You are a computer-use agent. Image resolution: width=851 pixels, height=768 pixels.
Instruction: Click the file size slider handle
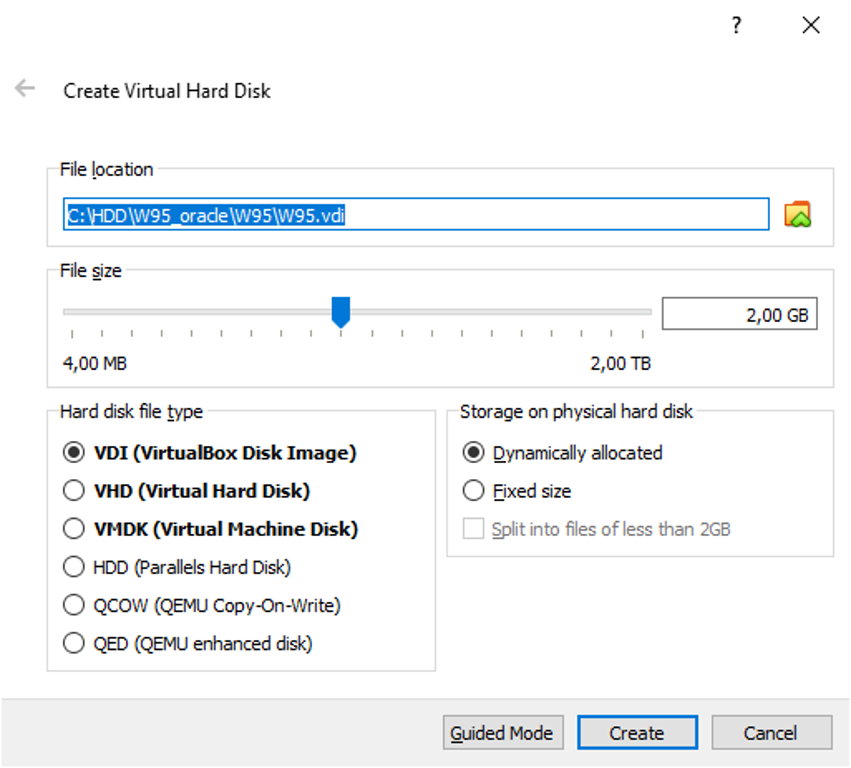coord(341,311)
